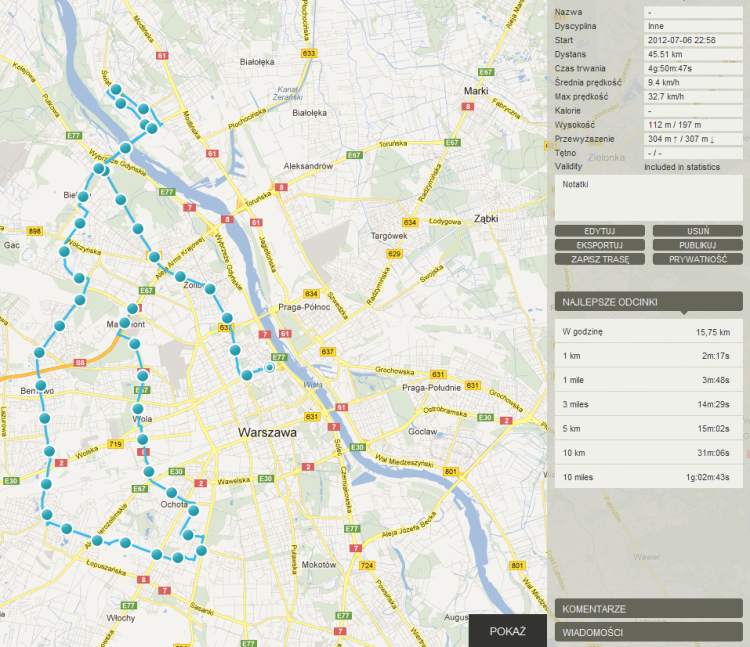This screenshot has width=750, height=647.
Task: Select the '5 km' 15m:02s row
Action: point(649,428)
